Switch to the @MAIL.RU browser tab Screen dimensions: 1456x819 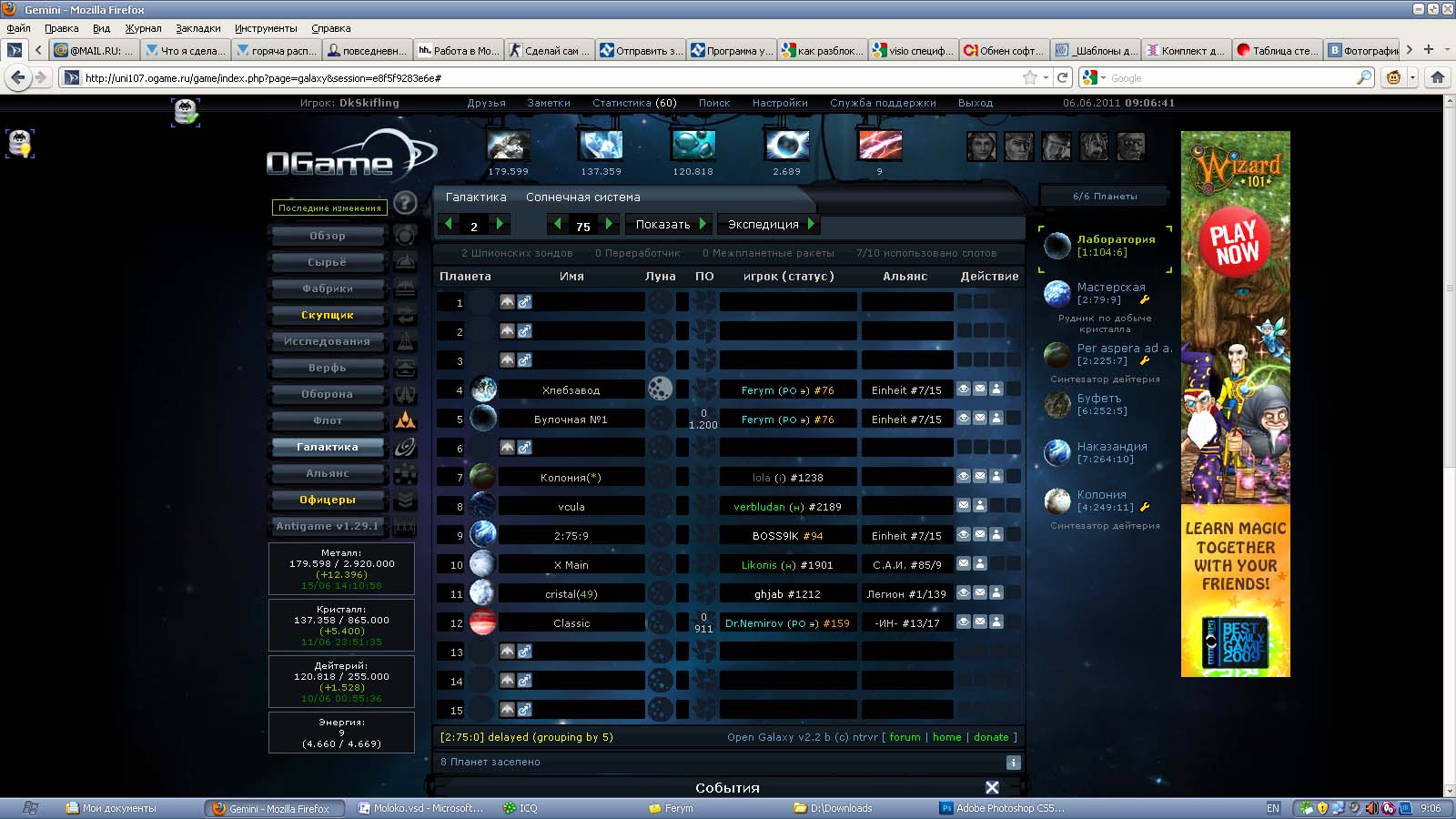[94, 51]
